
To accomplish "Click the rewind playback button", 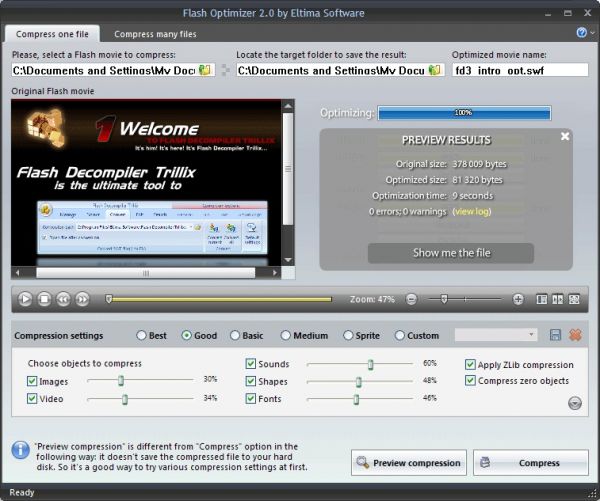I will pos(63,299).
